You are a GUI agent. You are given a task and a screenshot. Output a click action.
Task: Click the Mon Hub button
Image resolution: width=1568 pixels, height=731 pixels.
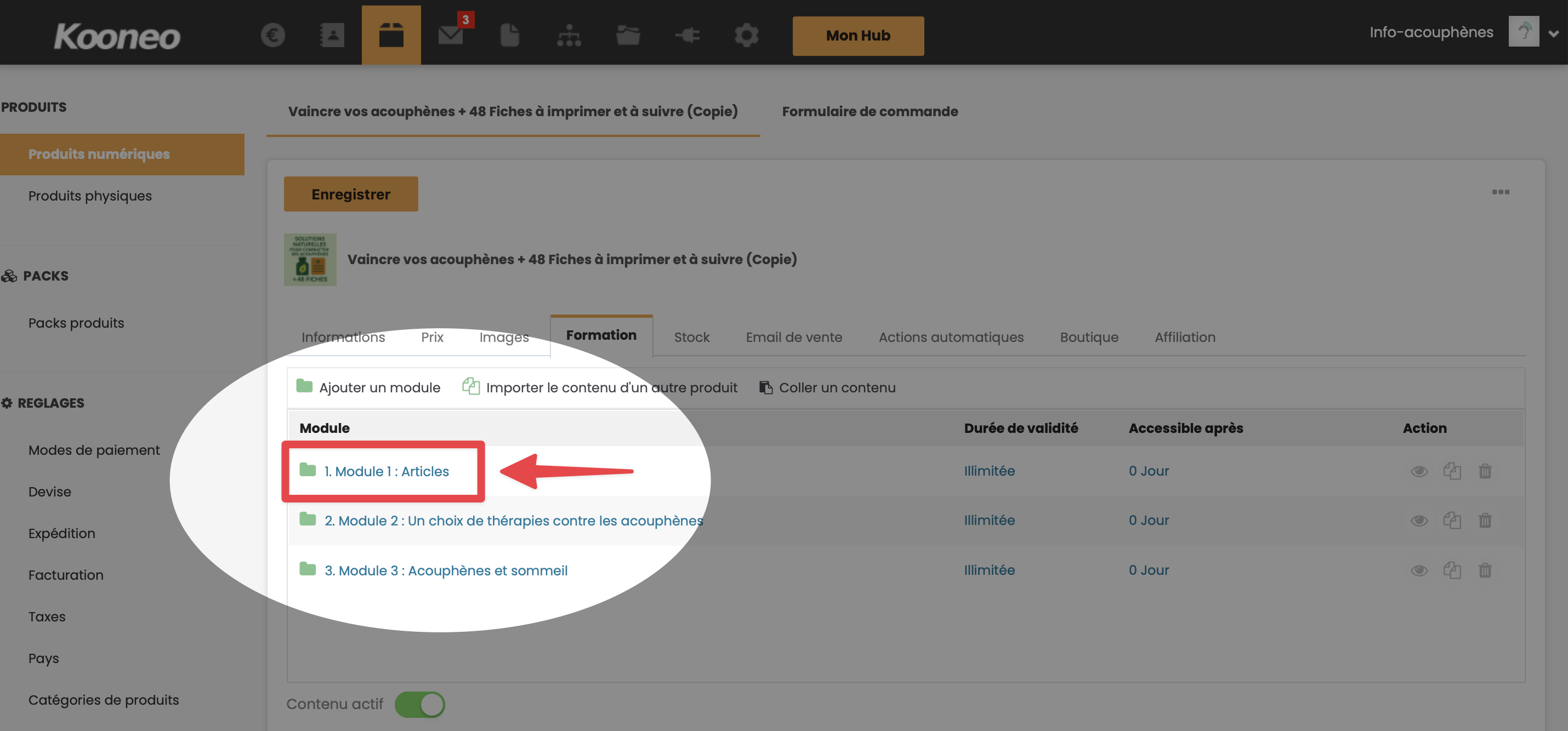(x=857, y=36)
